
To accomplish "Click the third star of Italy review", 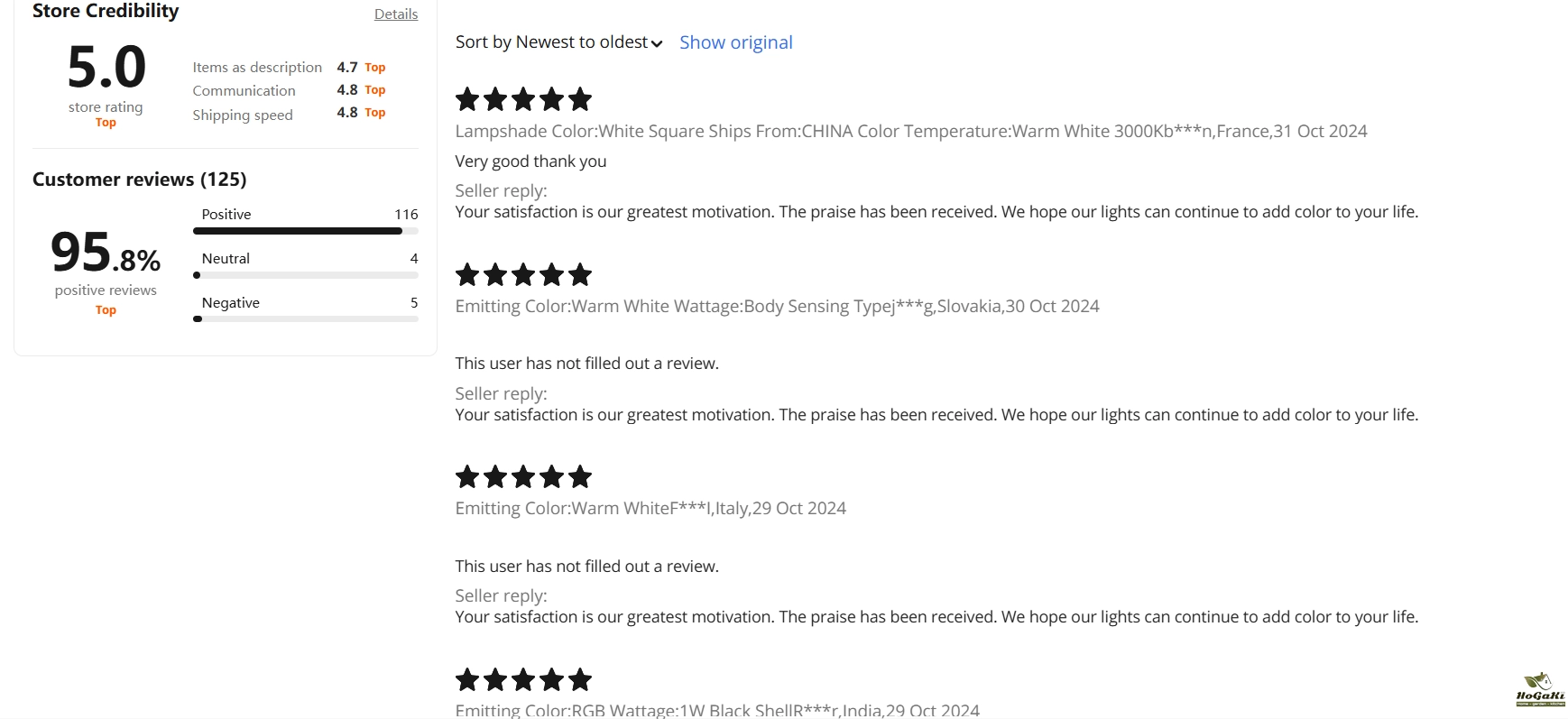I will tap(523, 476).
